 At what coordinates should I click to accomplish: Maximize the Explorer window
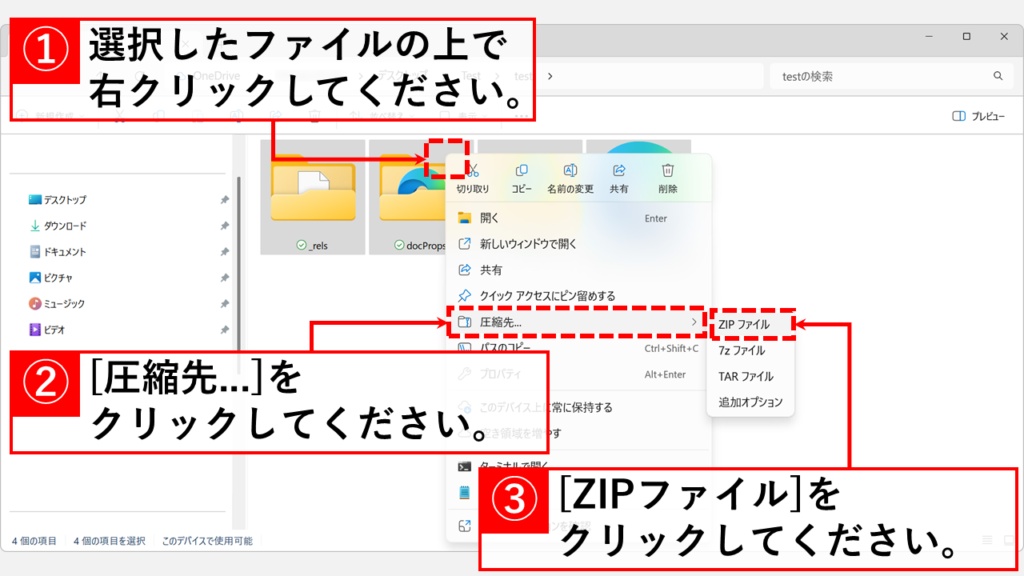tap(967, 37)
